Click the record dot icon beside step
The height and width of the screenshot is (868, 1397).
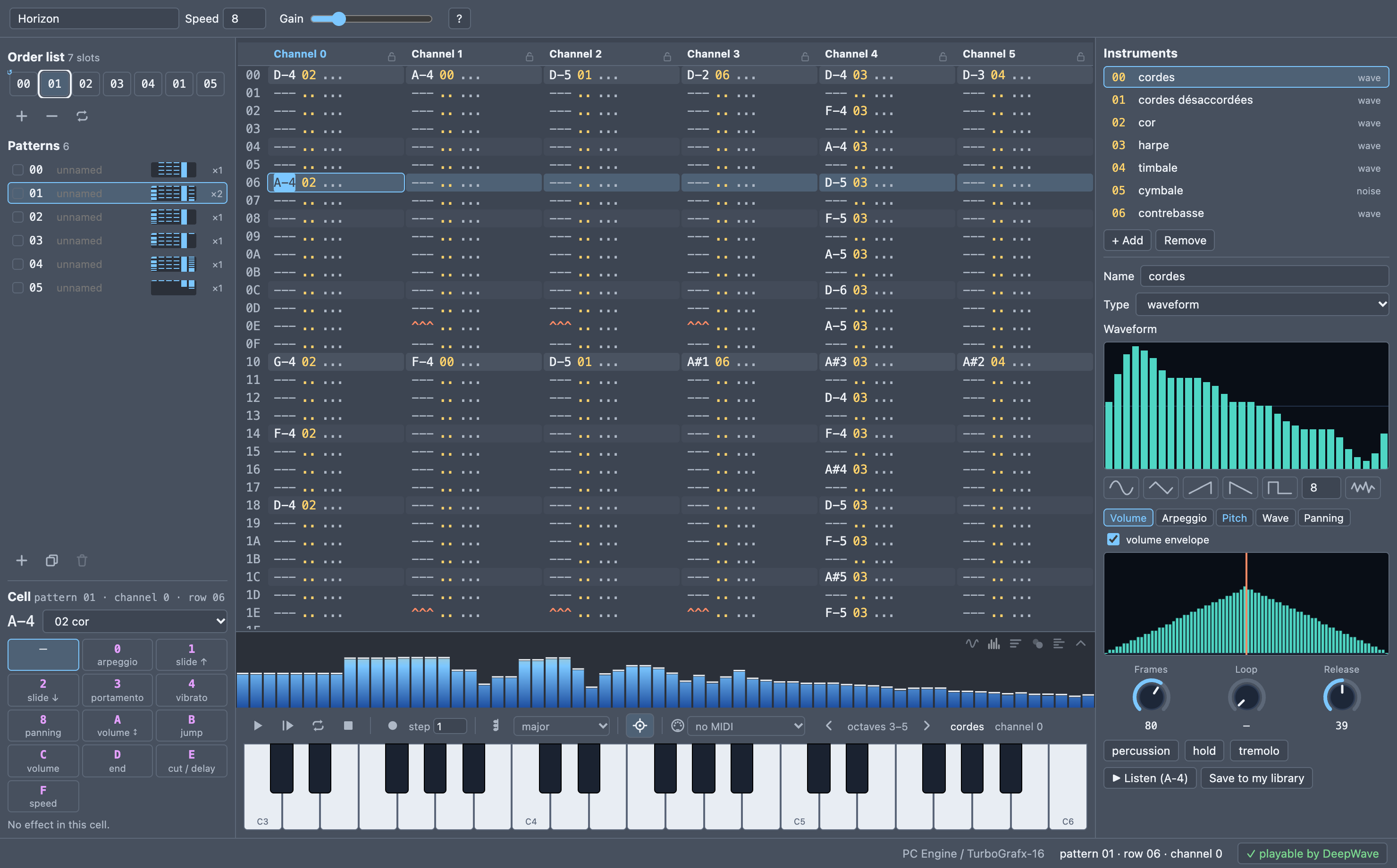393,726
